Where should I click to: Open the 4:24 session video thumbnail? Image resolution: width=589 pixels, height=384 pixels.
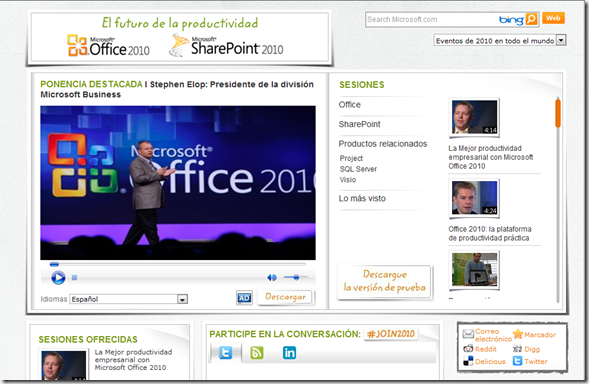pos(474,198)
